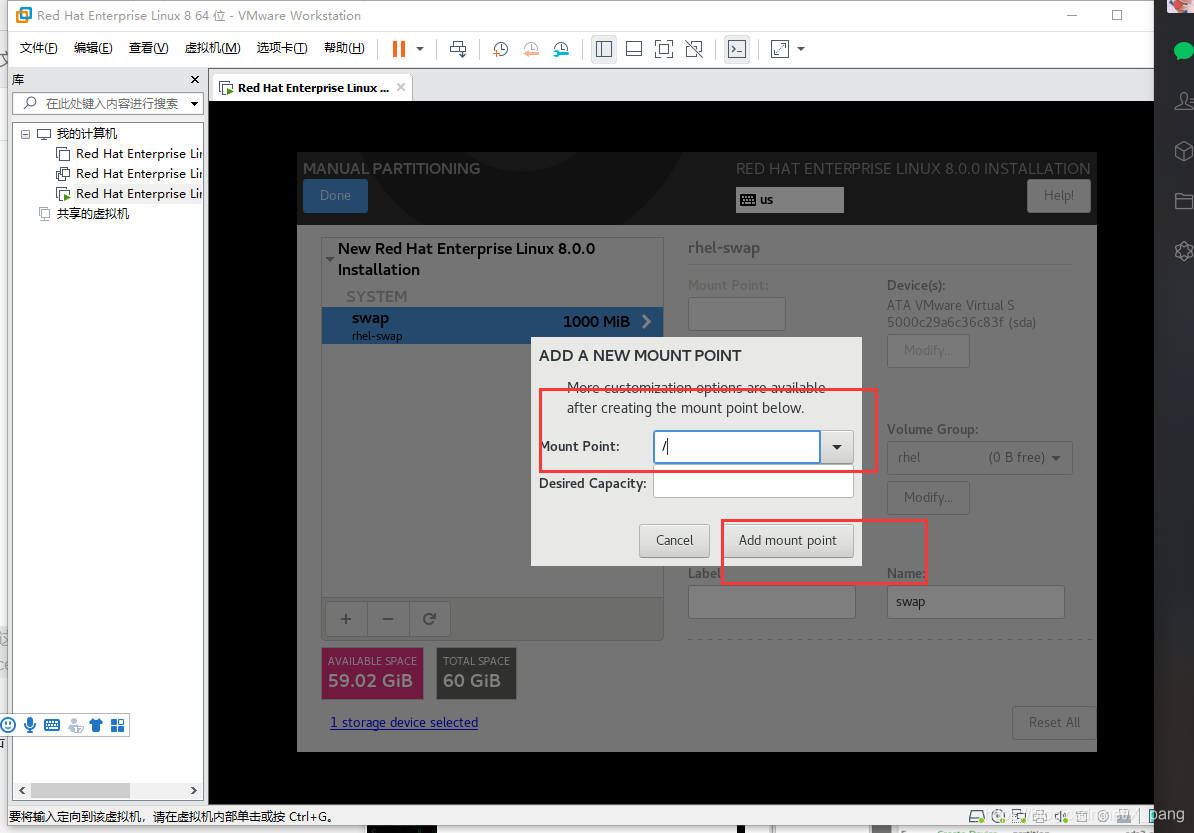Viewport: 1194px width, 833px height.
Task: Click library horizontal scrollbar left arrow
Action: (22, 790)
